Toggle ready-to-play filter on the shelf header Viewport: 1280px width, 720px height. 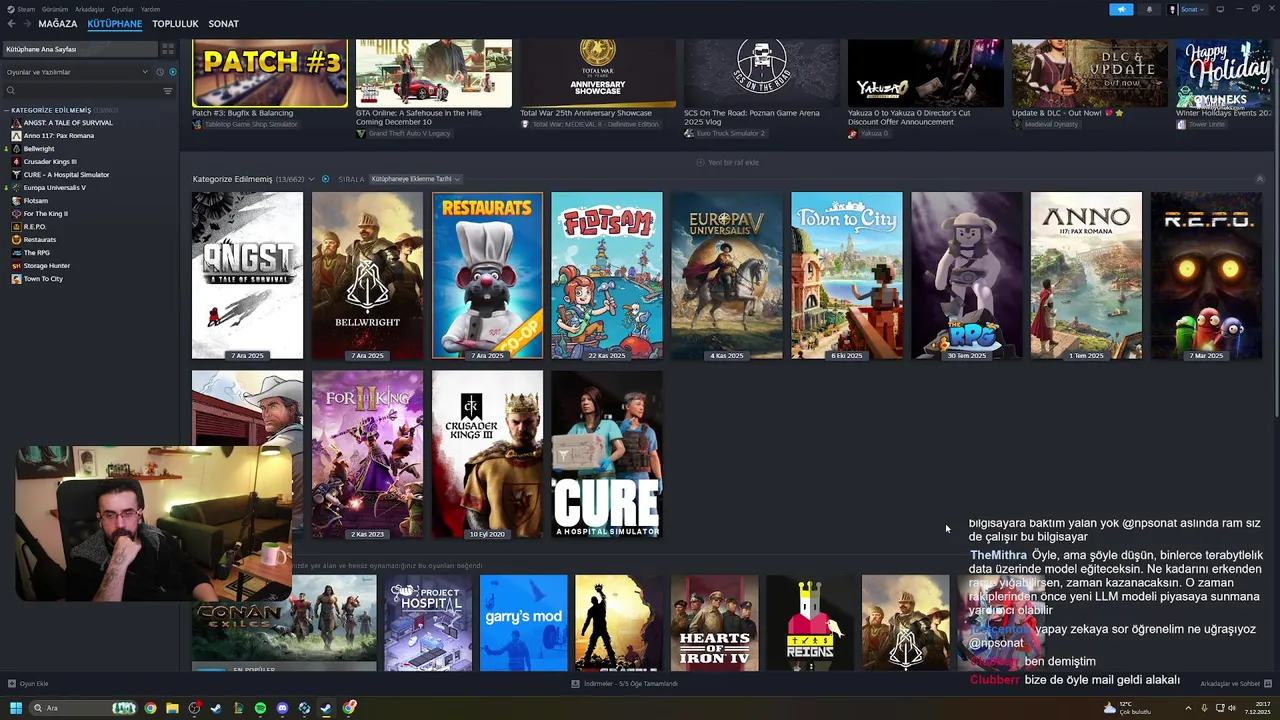[325, 179]
